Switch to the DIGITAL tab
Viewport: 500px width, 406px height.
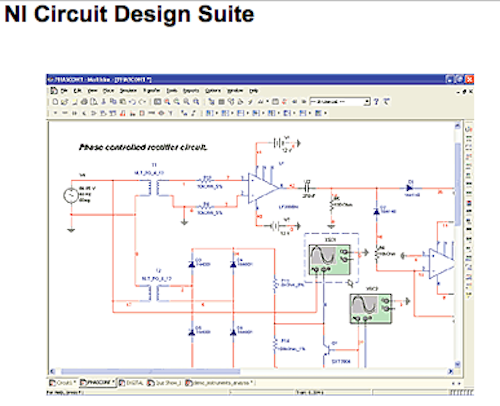coord(131,383)
